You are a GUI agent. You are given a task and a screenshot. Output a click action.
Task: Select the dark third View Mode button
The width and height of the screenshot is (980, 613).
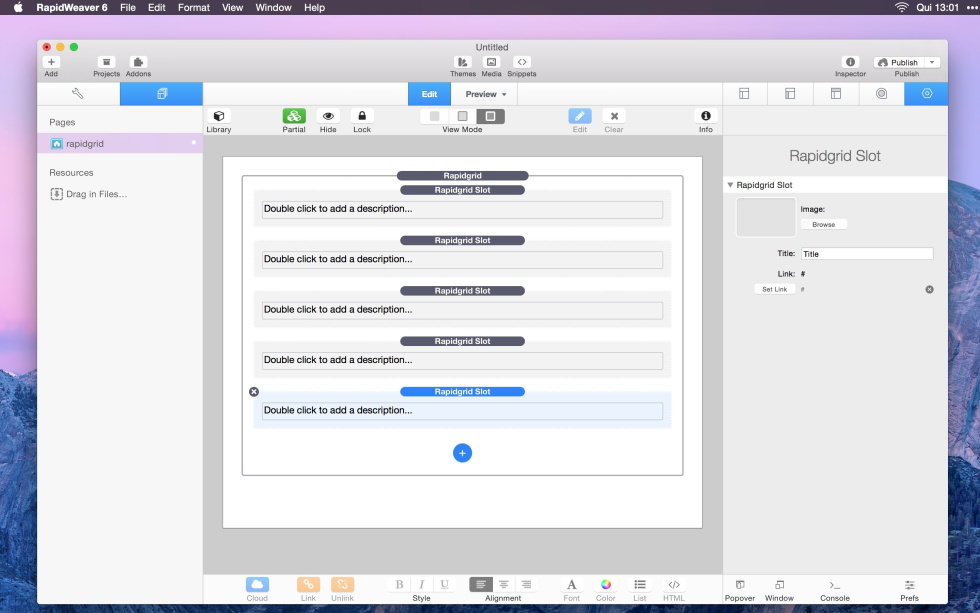(491, 116)
